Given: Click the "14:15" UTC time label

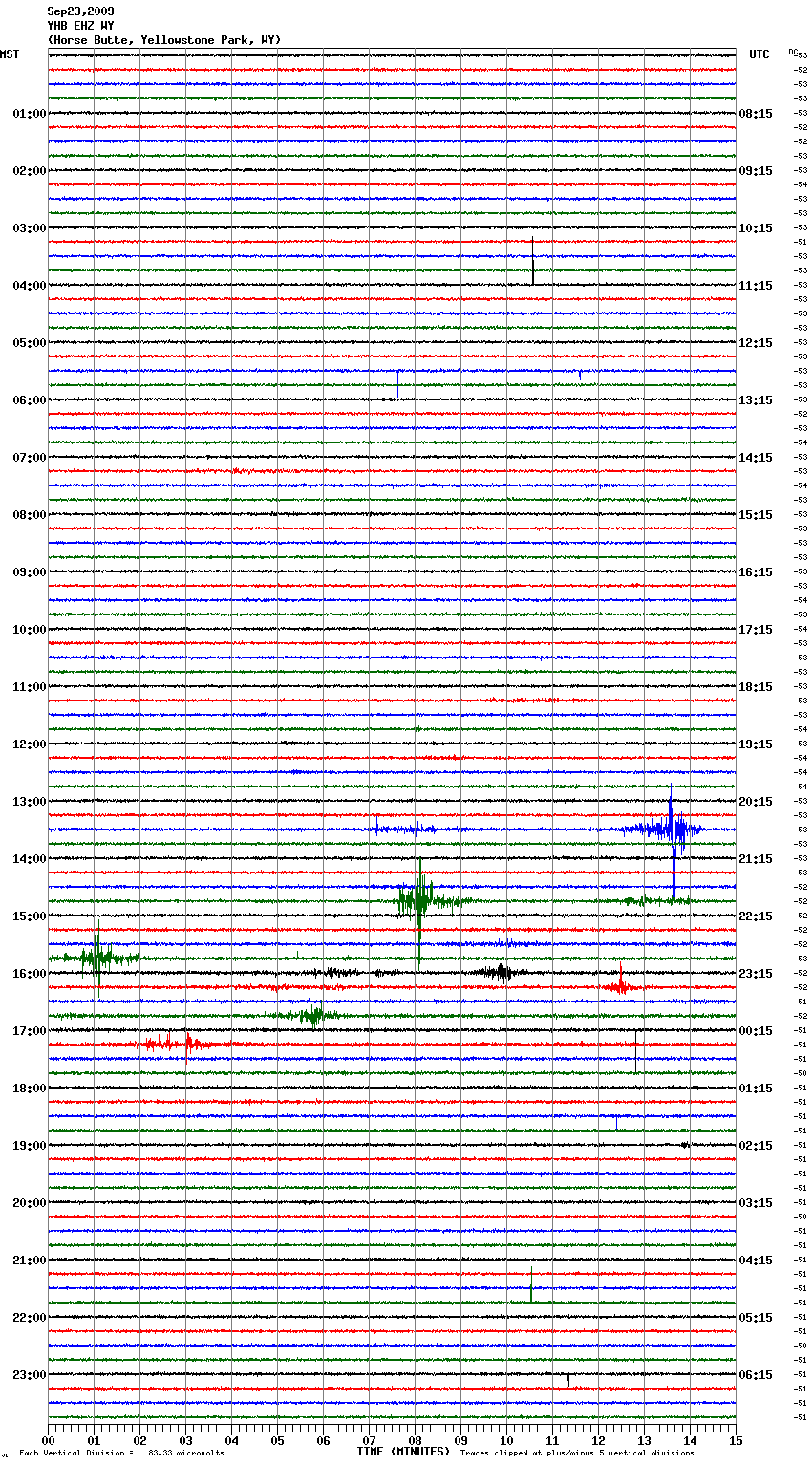Looking at the screenshot, I should coord(756,458).
